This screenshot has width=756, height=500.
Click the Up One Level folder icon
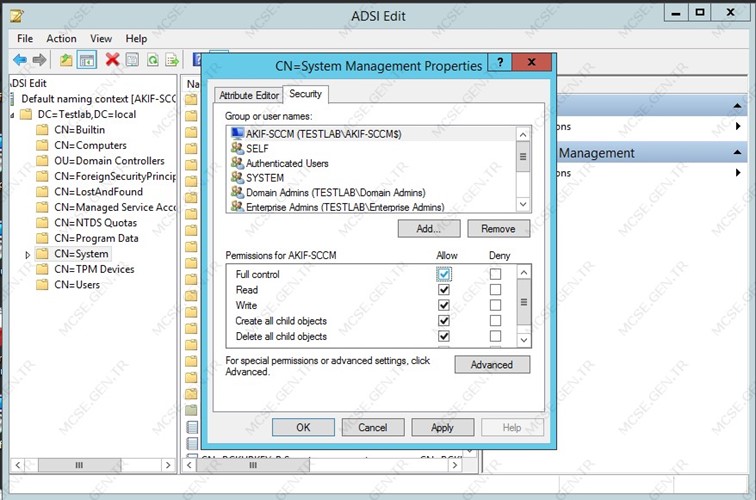point(66,60)
